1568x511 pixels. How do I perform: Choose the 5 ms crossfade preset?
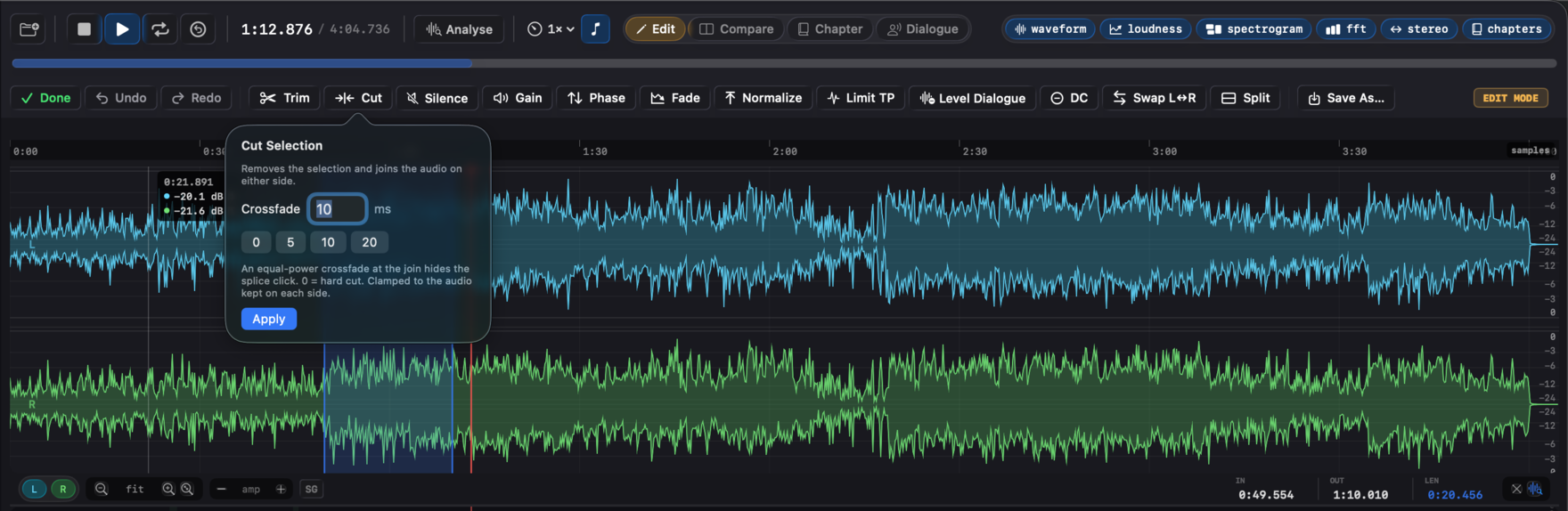pos(290,242)
